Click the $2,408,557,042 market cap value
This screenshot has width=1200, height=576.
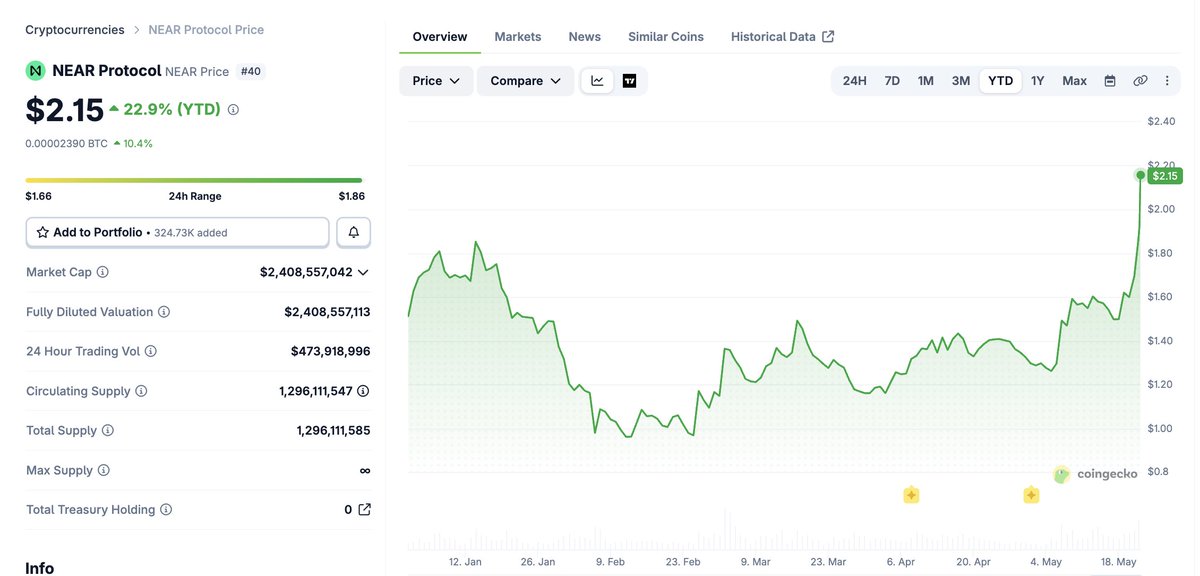[306, 272]
